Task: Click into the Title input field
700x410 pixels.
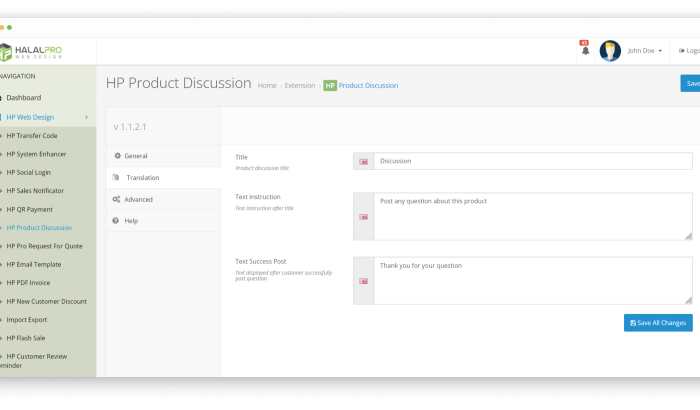Action: coord(532,161)
